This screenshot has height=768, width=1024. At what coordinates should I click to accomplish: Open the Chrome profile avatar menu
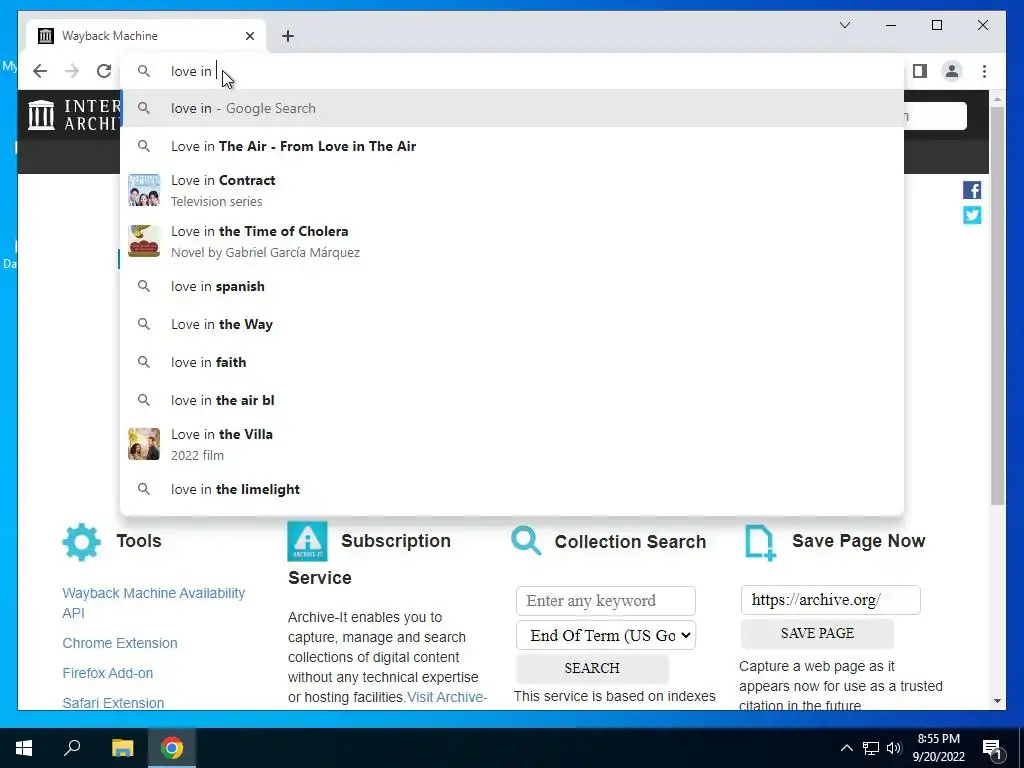pyautogui.click(x=952, y=71)
